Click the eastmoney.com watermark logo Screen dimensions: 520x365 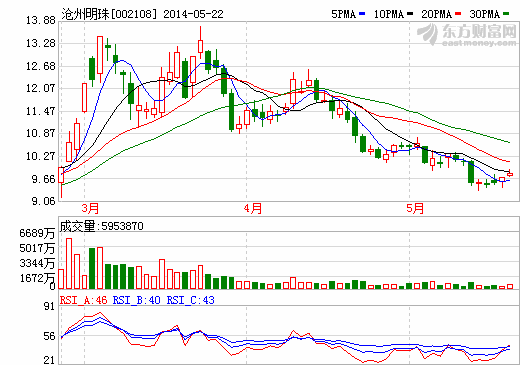pos(467,35)
